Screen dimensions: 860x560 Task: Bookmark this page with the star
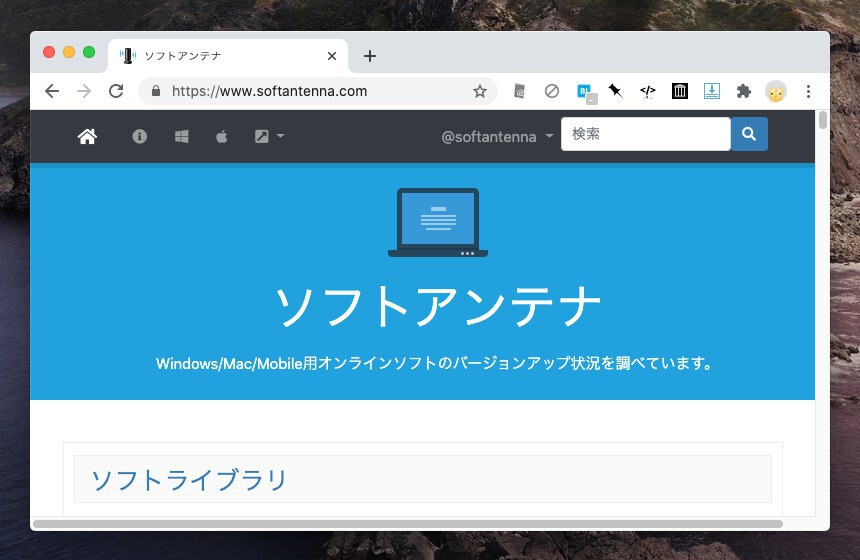pyautogui.click(x=480, y=91)
